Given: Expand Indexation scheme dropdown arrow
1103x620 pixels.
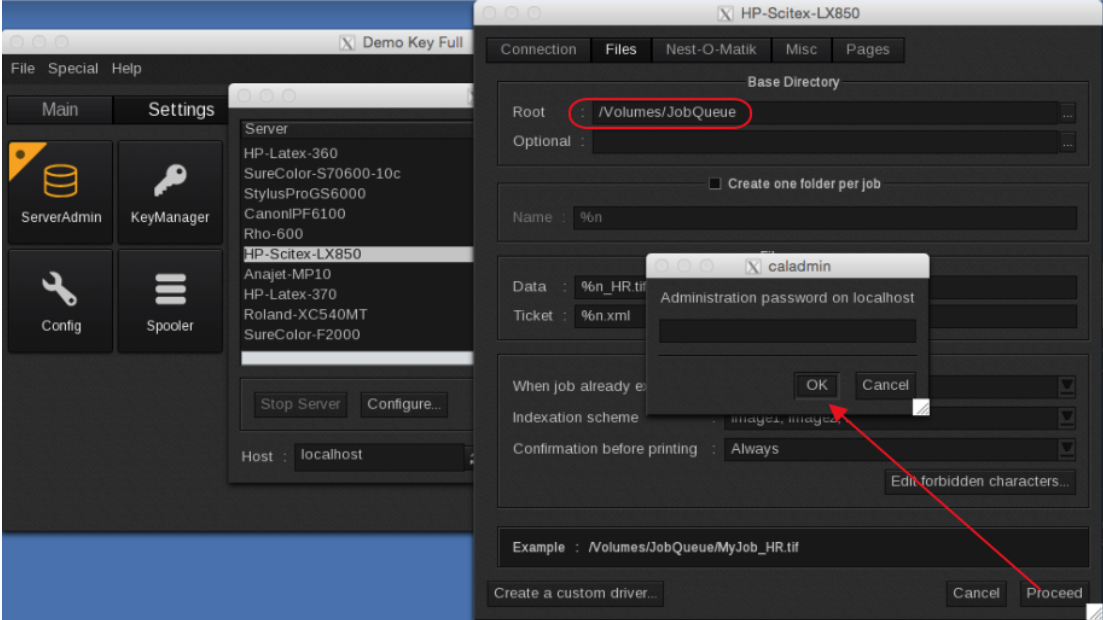Looking at the screenshot, I should [x=1067, y=418].
